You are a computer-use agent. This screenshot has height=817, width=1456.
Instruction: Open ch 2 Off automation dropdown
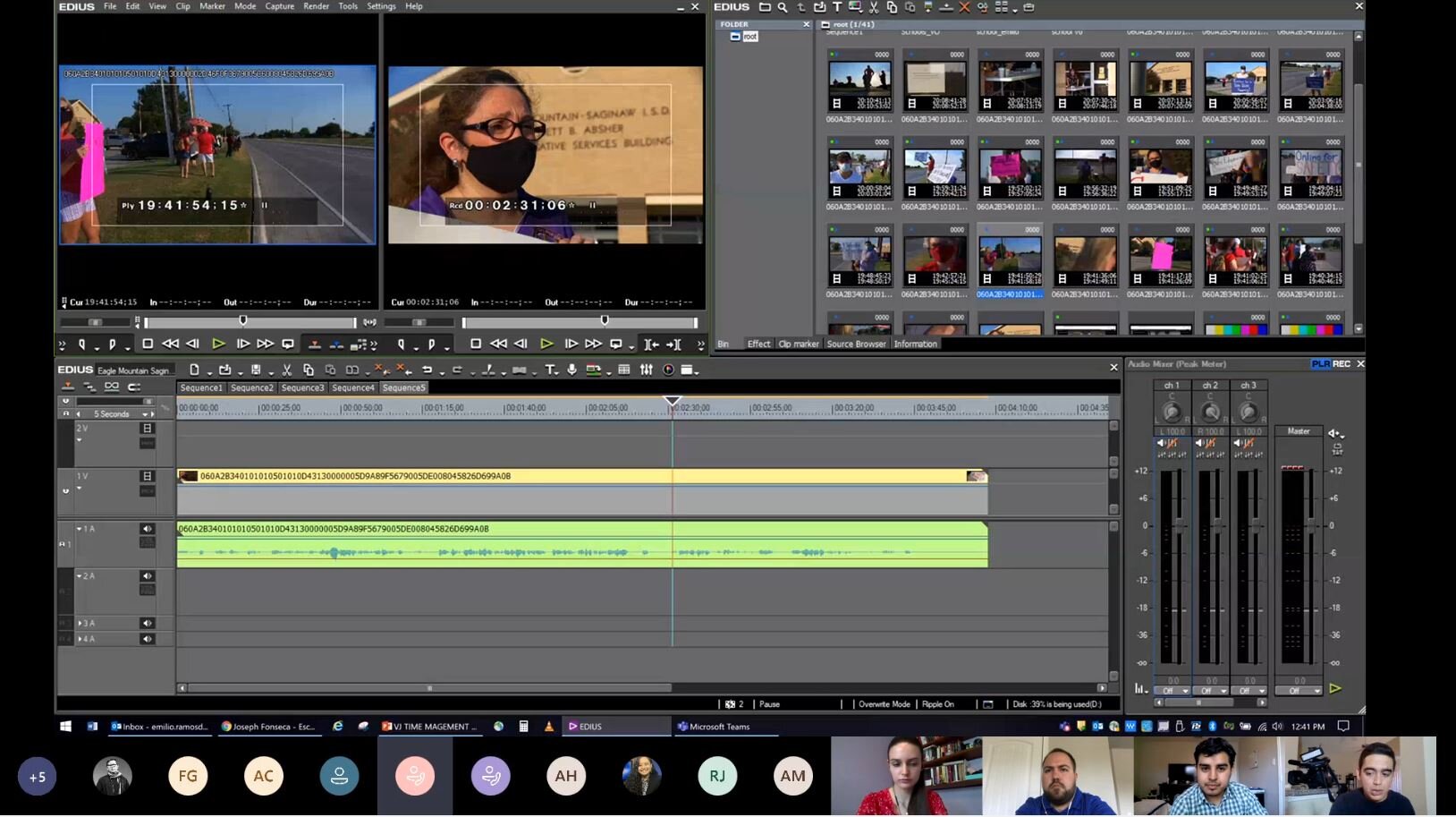click(1209, 691)
